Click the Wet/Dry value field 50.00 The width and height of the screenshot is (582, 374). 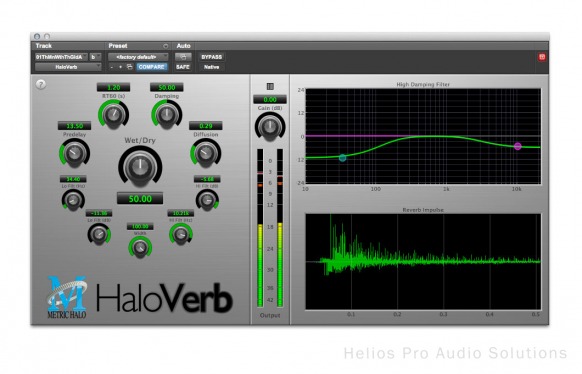pyautogui.click(x=140, y=199)
